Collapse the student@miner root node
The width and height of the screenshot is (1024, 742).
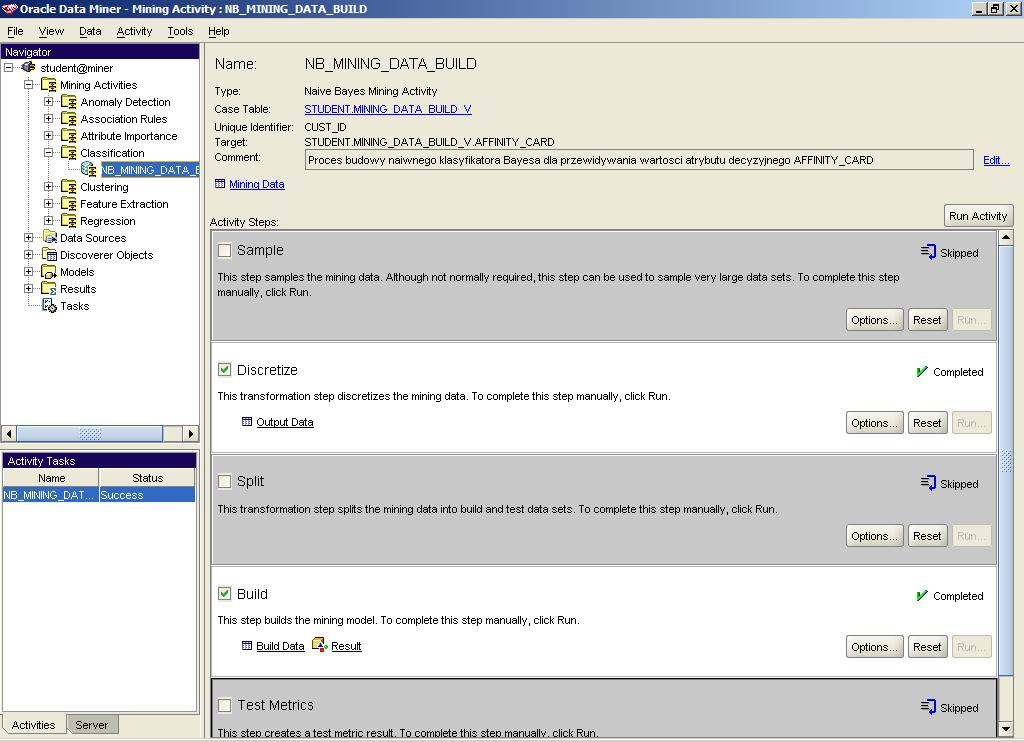click(x=8, y=67)
